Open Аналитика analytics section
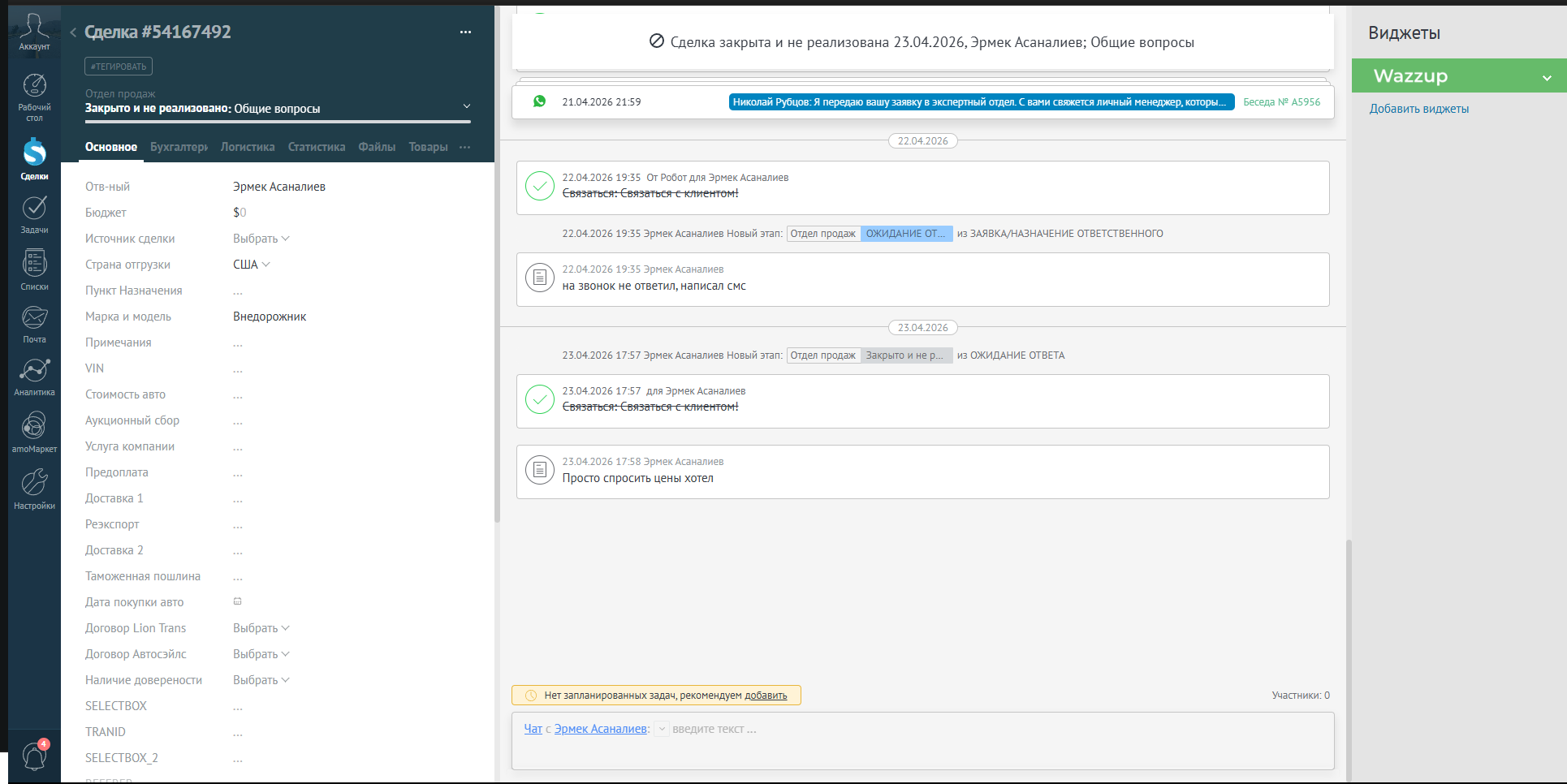Screen dimensions: 1567x784 [x=34, y=377]
